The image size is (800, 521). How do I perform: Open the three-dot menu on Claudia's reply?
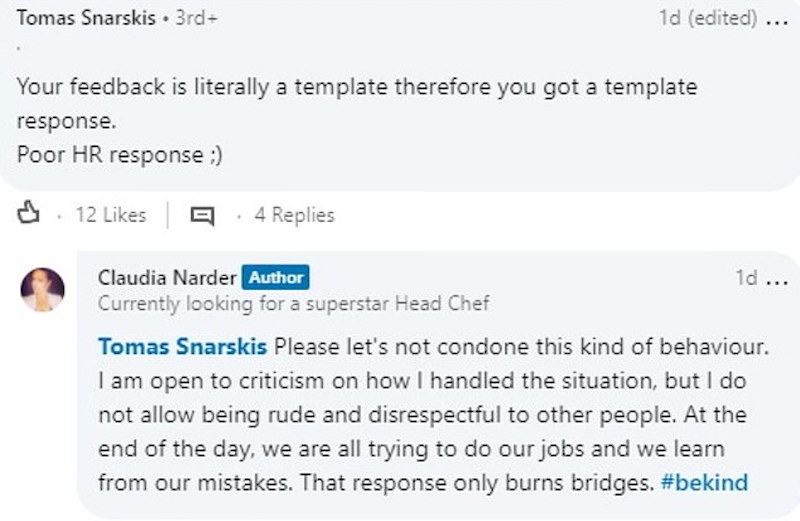click(778, 281)
